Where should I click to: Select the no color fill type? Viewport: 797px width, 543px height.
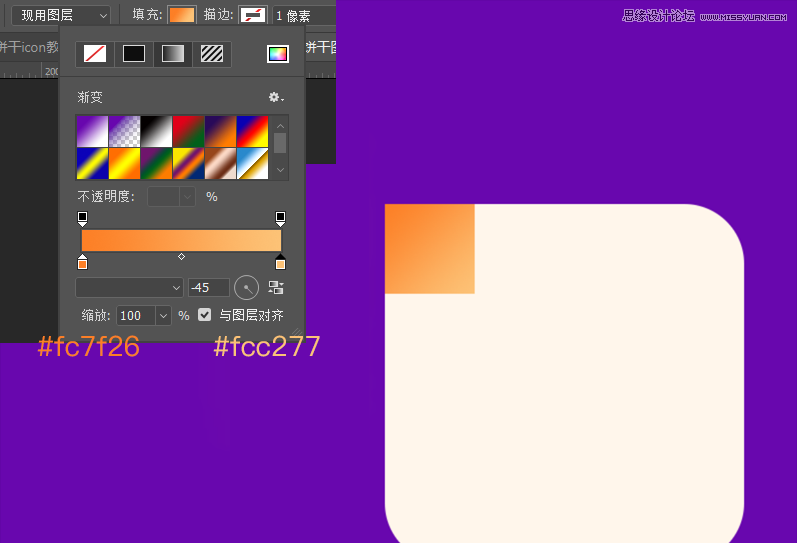(x=95, y=54)
